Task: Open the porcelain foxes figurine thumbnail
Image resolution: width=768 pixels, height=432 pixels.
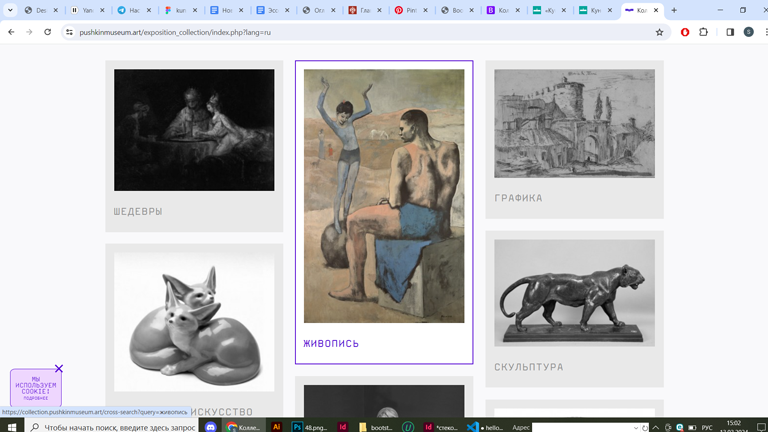Action: point(194,322)
